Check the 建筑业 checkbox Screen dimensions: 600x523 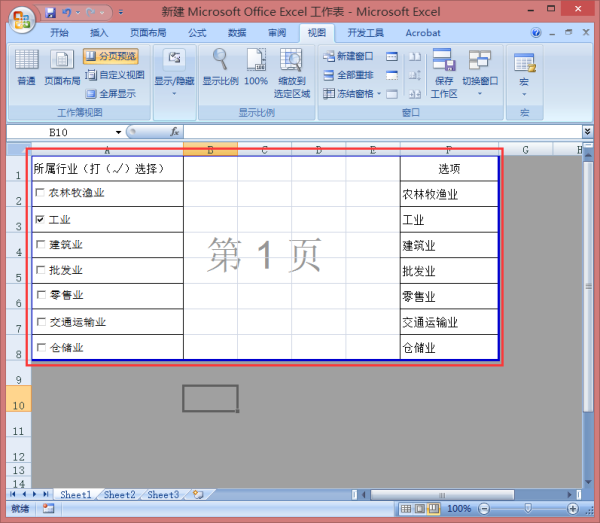pyautogui.click(x=41, y=244)
